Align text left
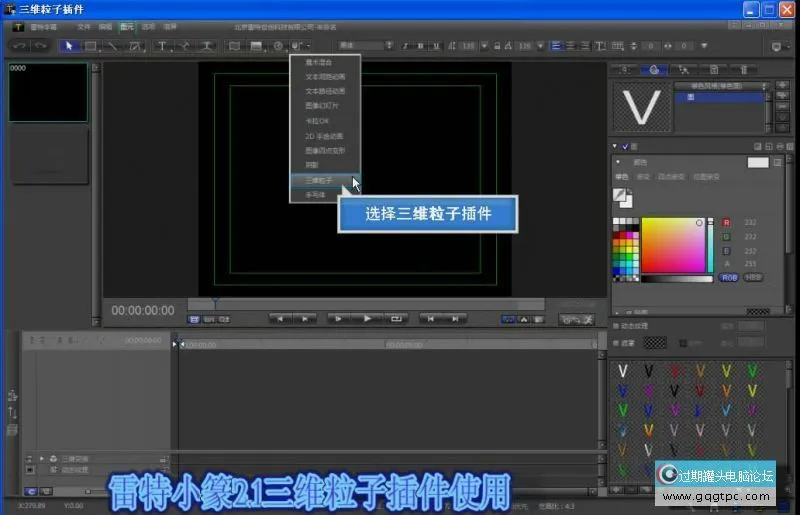This screenshot has width=800, height=515. [556, 46]
